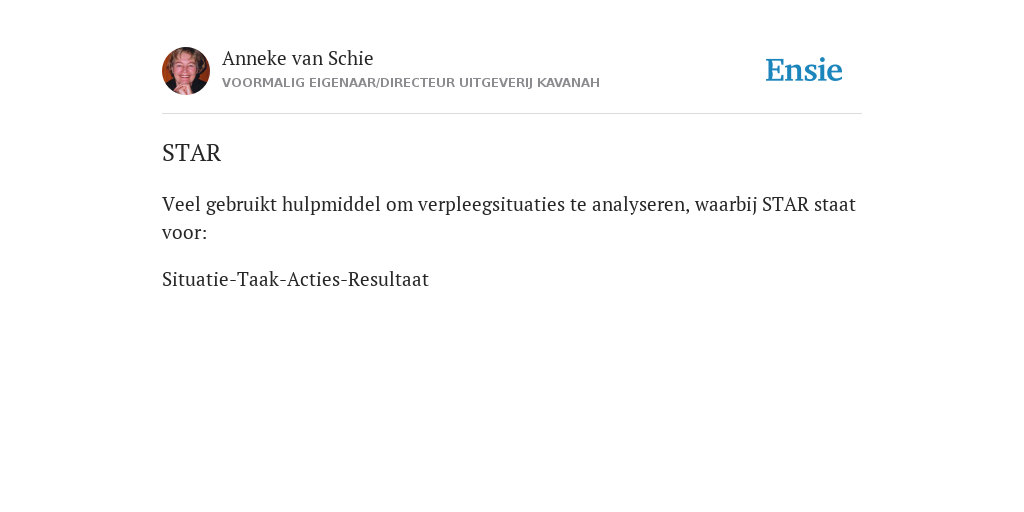Select the STAR heading
Screen dimensions: 1024x512
pos(191,153)
